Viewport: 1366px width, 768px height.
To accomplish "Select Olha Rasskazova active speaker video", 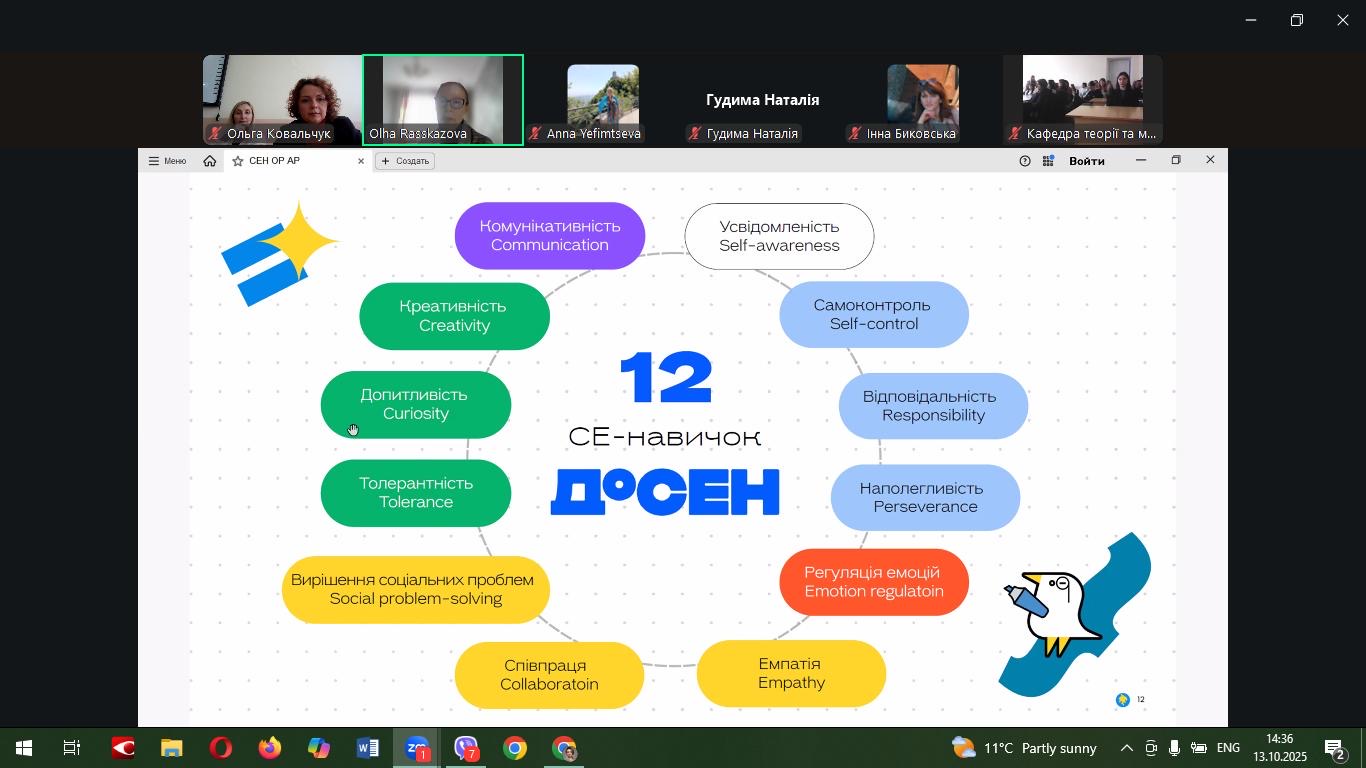I will click(443, 100).
